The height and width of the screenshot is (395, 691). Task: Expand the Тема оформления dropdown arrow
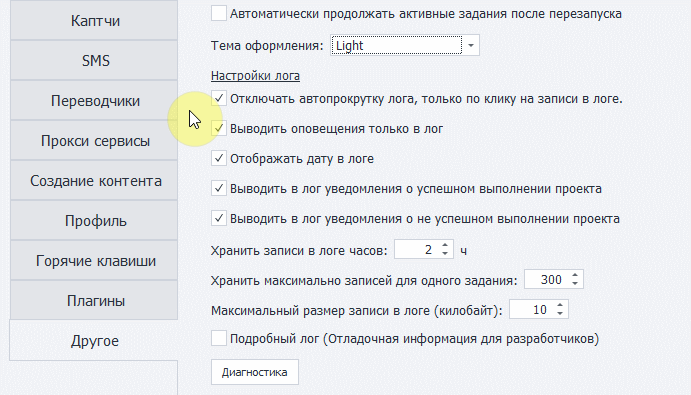point(471,45)
